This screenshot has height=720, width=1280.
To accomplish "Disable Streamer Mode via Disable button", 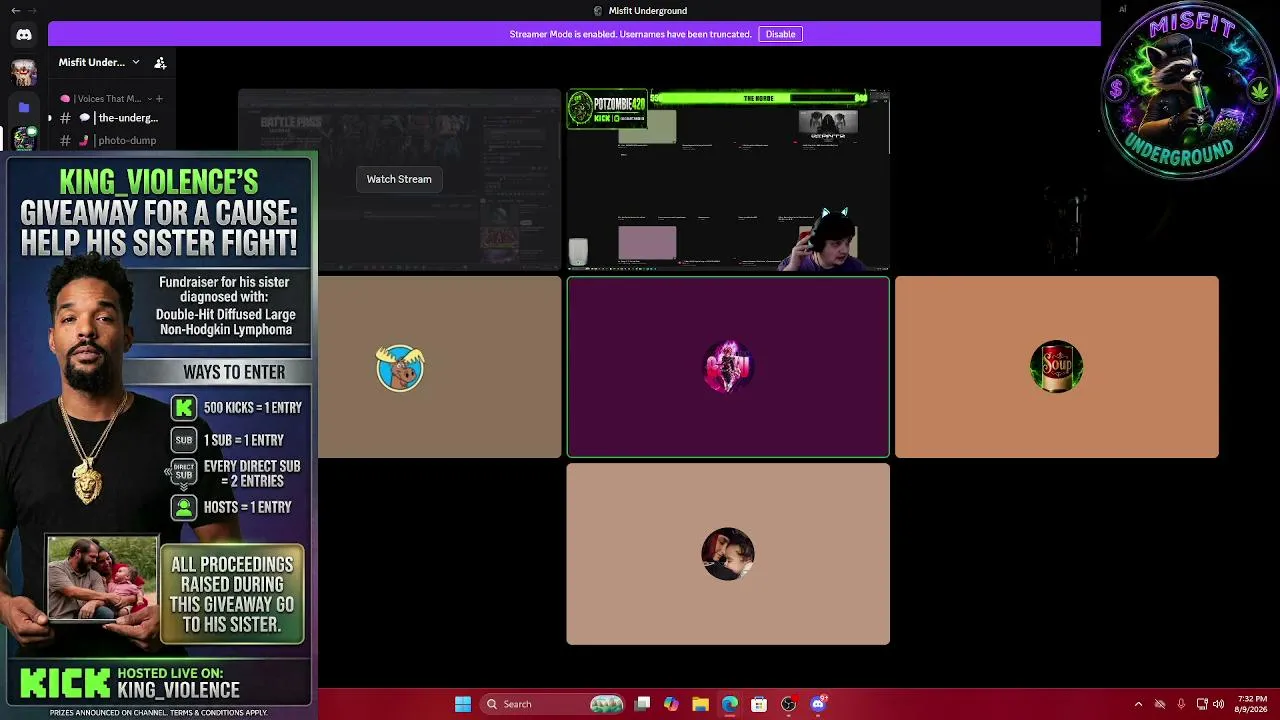I will pos(780,34).
